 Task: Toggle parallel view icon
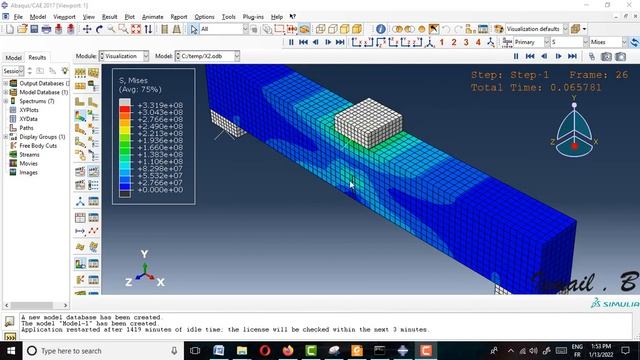[x=164, y=29]
